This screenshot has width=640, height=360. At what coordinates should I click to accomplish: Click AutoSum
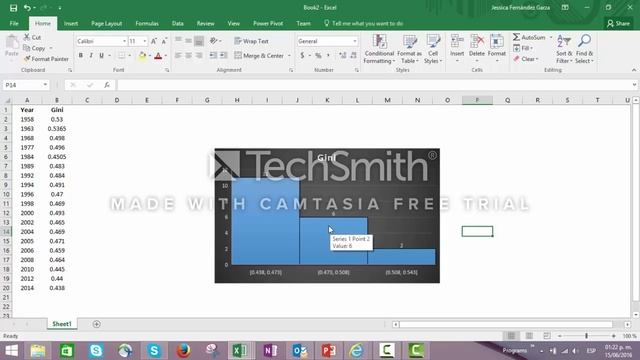(529, 37)
